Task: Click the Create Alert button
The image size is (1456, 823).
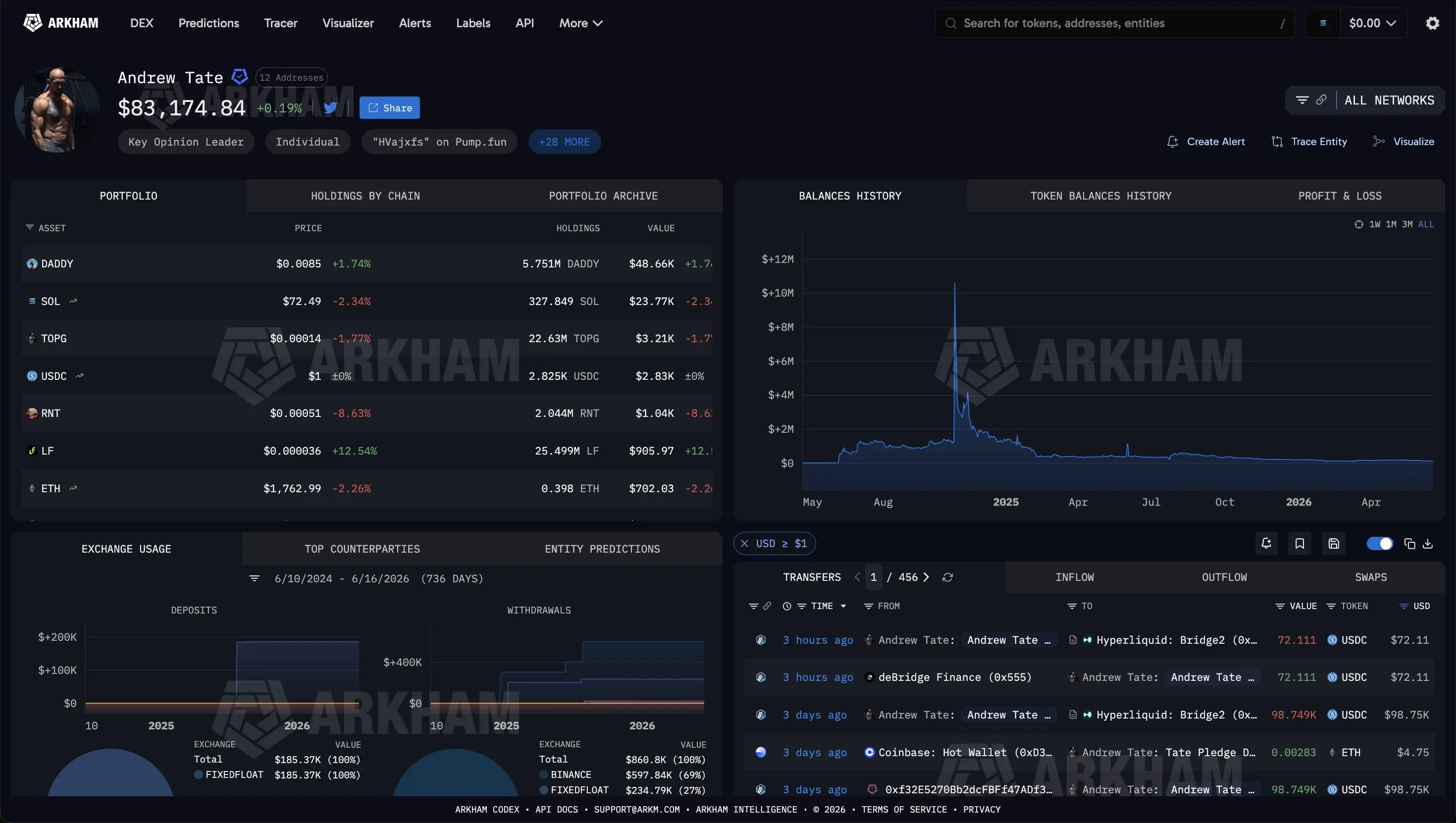Action: (1205, 142)
